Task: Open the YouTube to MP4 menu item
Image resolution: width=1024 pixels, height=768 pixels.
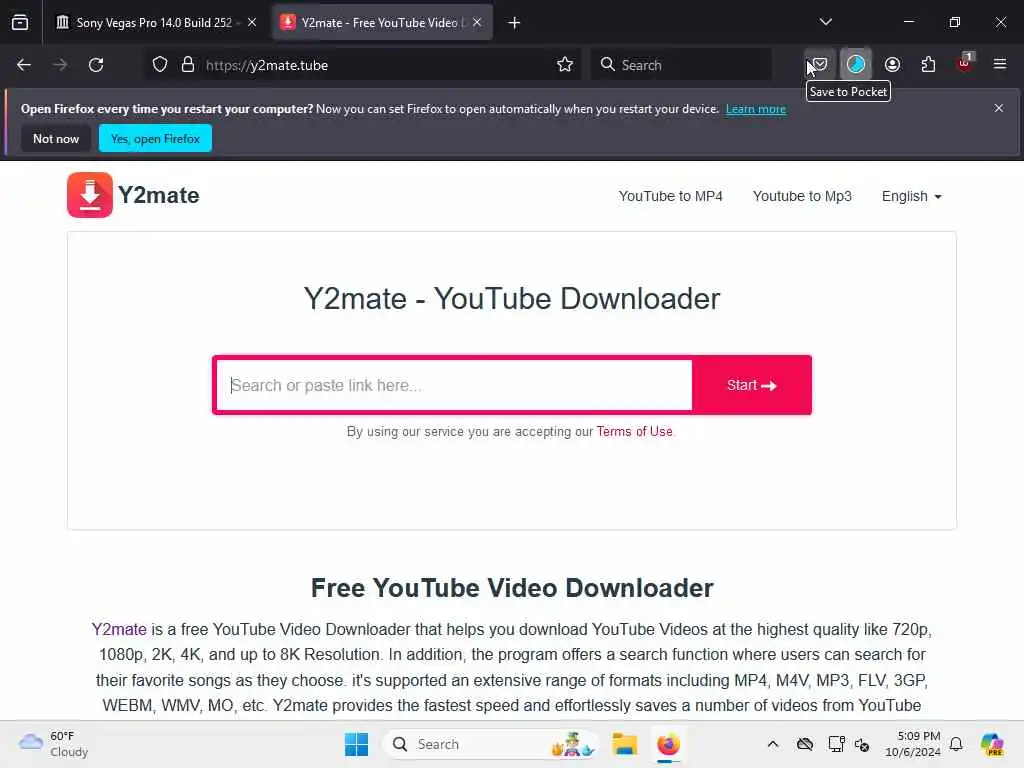Action: (671, 196)
